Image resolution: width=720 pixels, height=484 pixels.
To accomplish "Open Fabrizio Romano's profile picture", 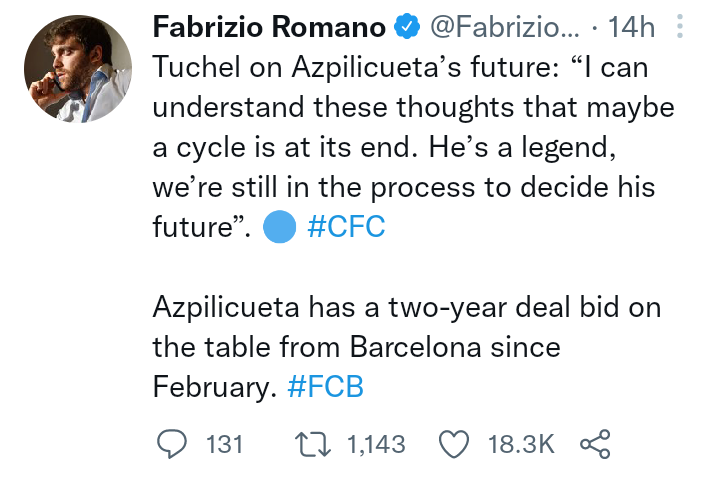I will coord(78,69).
